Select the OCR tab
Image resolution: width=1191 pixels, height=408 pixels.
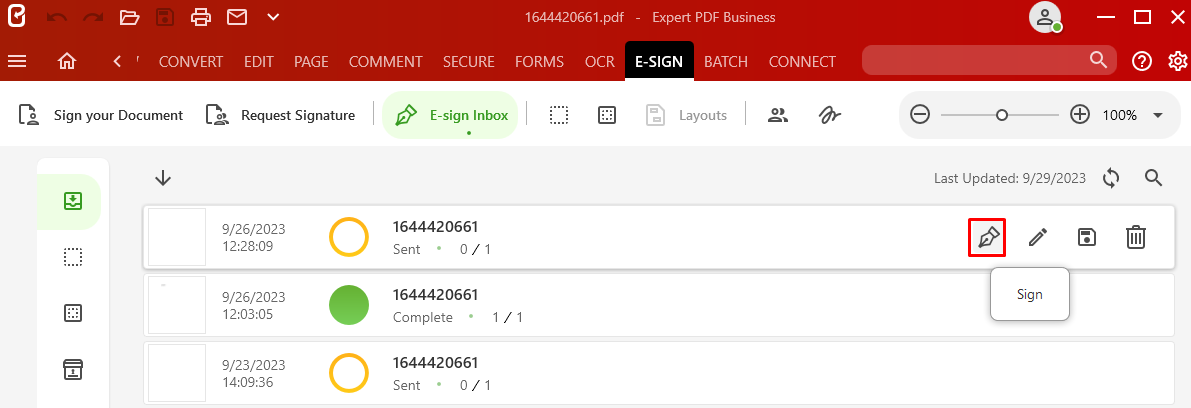click(600, 62)
